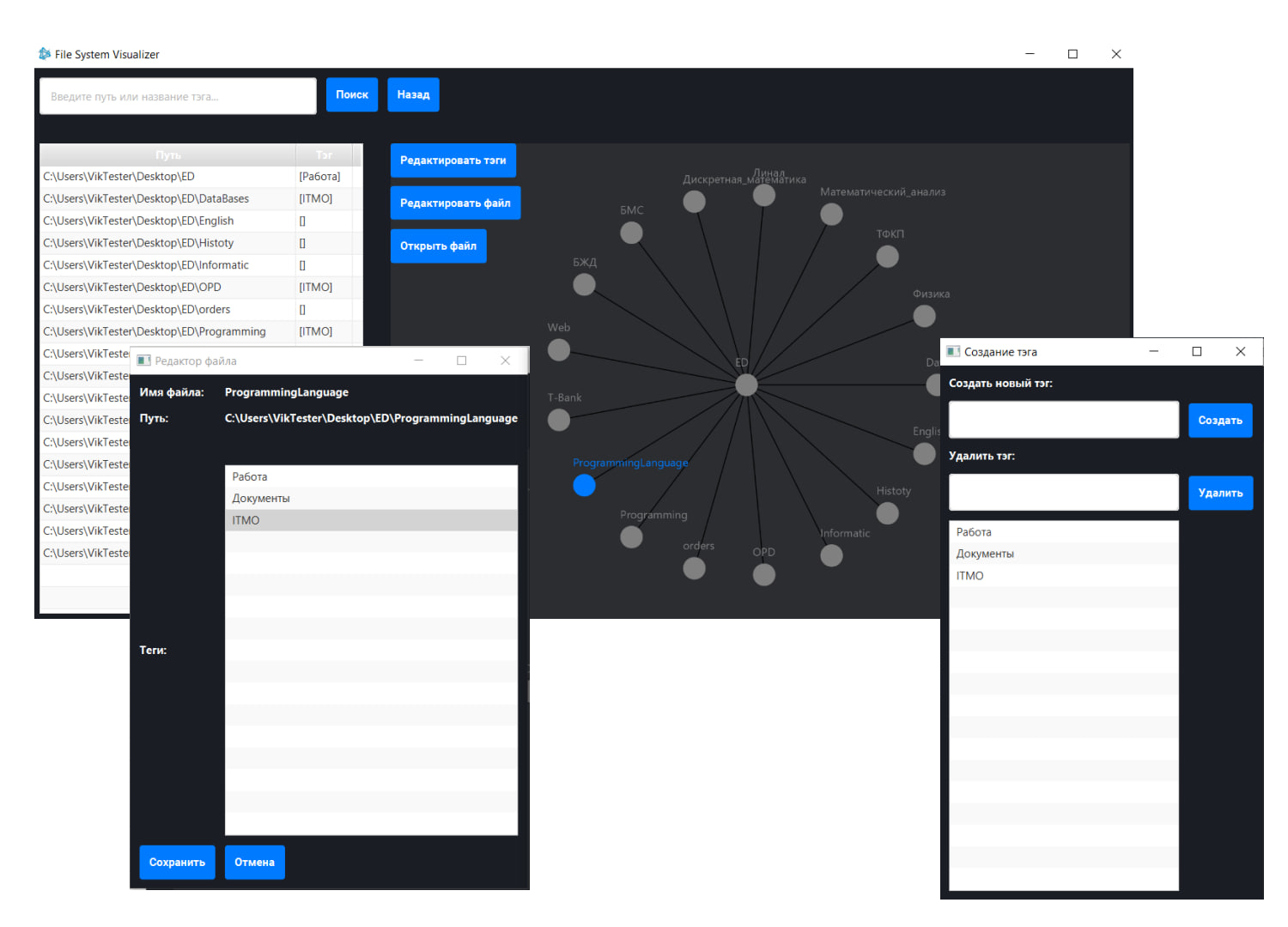Close the Редактор файла window
The width and height of the screenshot is (1288, 927).
(506, 360)
